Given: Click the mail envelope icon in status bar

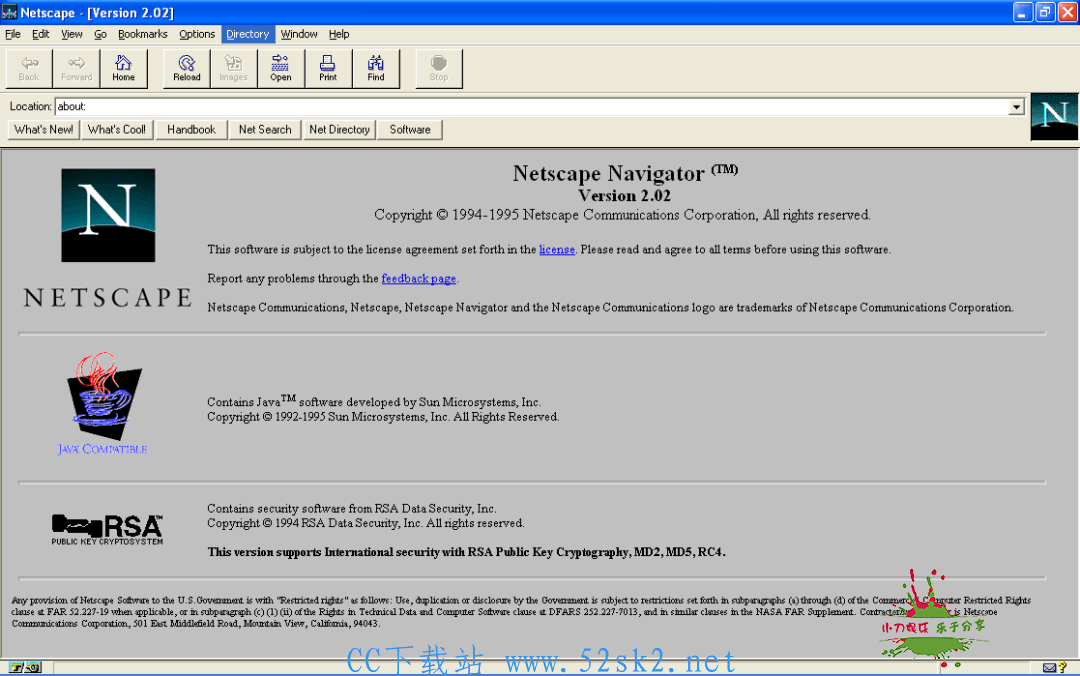Looking at the screenshot, I should 1049,668.
